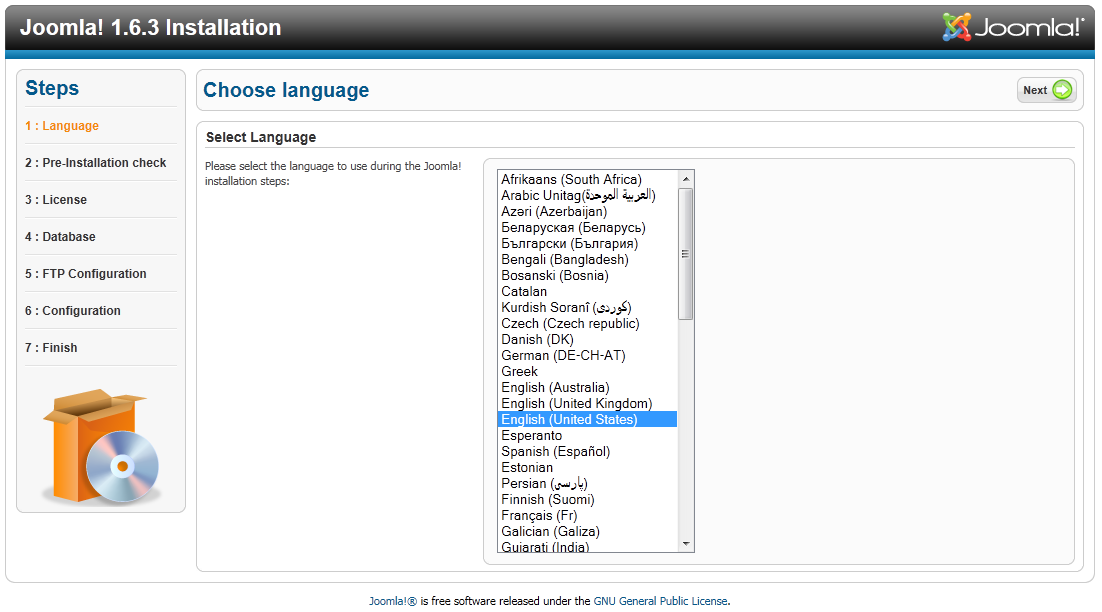The width and height of the screenshot is (1102, 612).
Task: Click the language list scrollbar thumb
Action: click(685, 254)
